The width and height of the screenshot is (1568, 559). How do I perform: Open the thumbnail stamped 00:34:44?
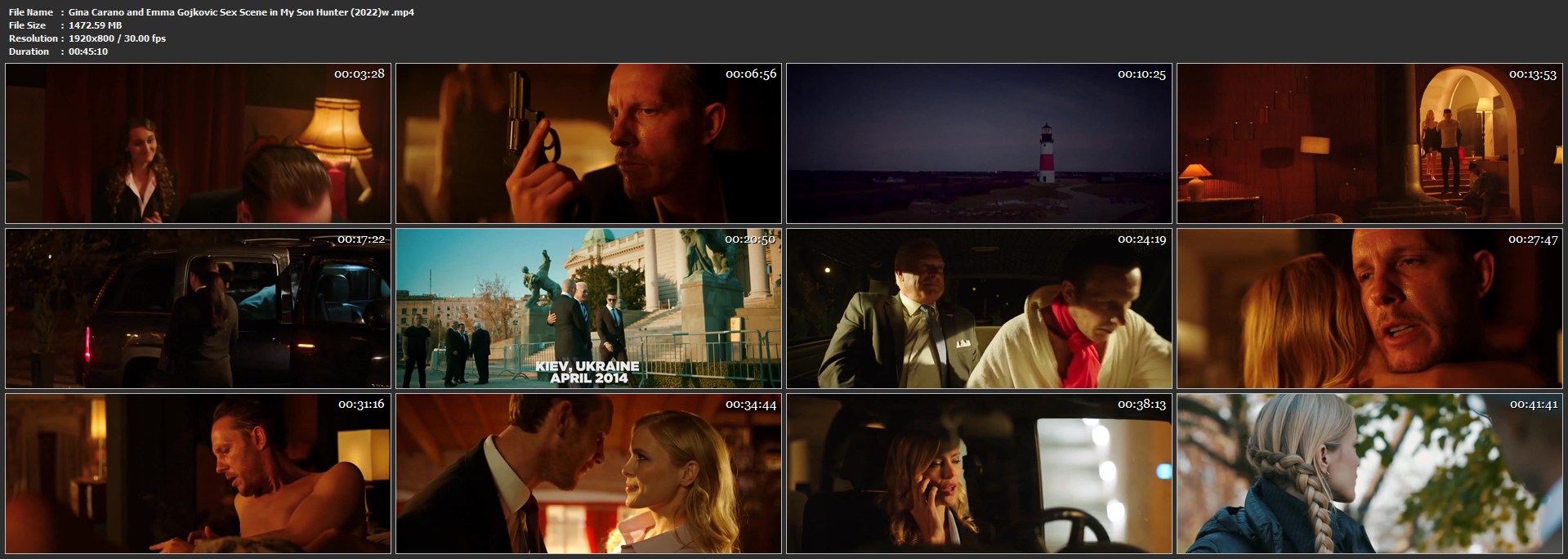click(589, 473)
